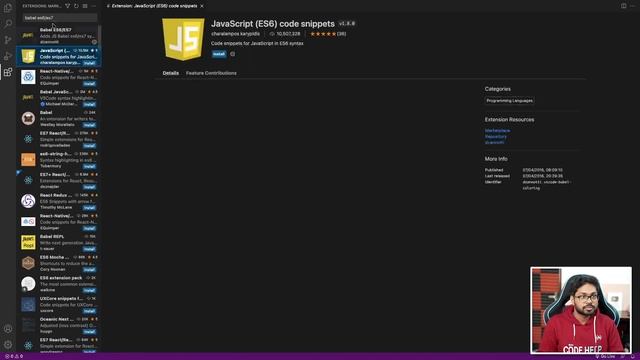Screen dimensions: 640x360
Task: Select UXCore snippets extension
Action: click(x=58, y=304)
